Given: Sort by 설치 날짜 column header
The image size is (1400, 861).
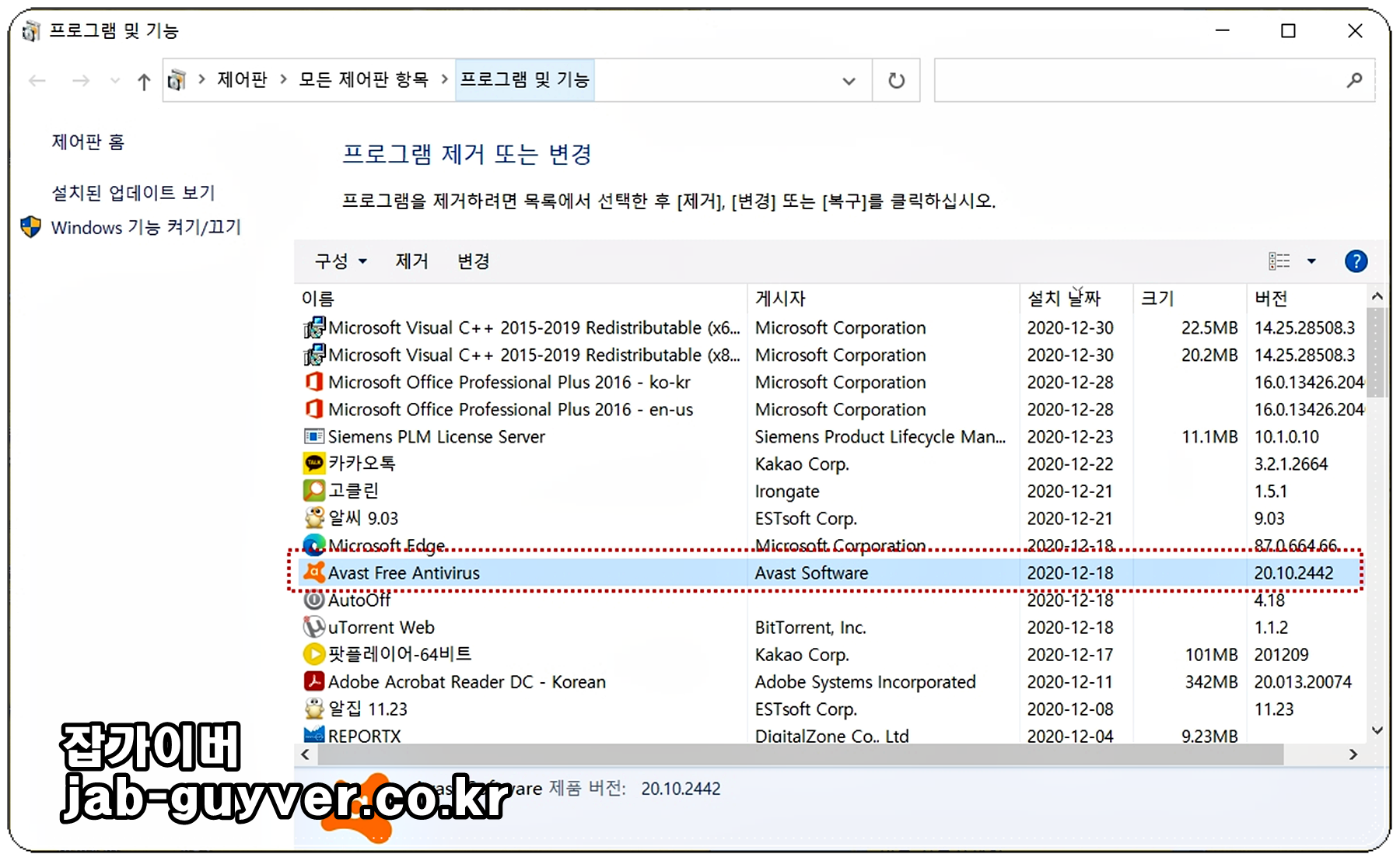Looking at the screenshot, I should [x=1064, y=298].
